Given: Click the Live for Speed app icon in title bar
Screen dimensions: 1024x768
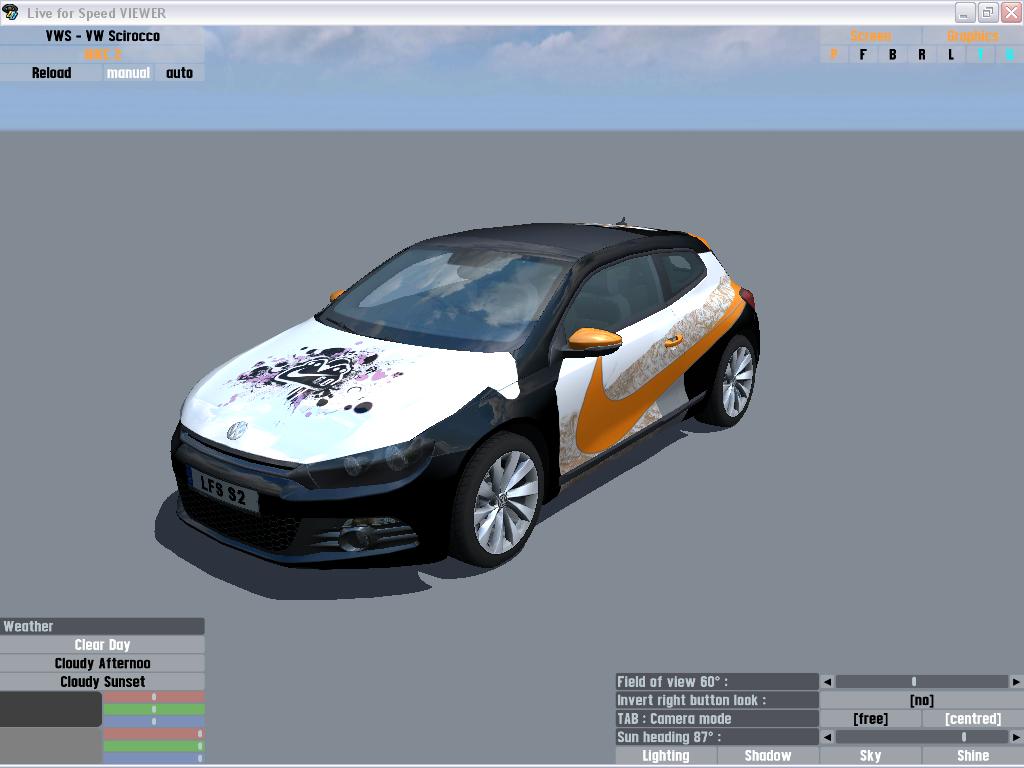Looking at the screenshot, I should (10, 12).
